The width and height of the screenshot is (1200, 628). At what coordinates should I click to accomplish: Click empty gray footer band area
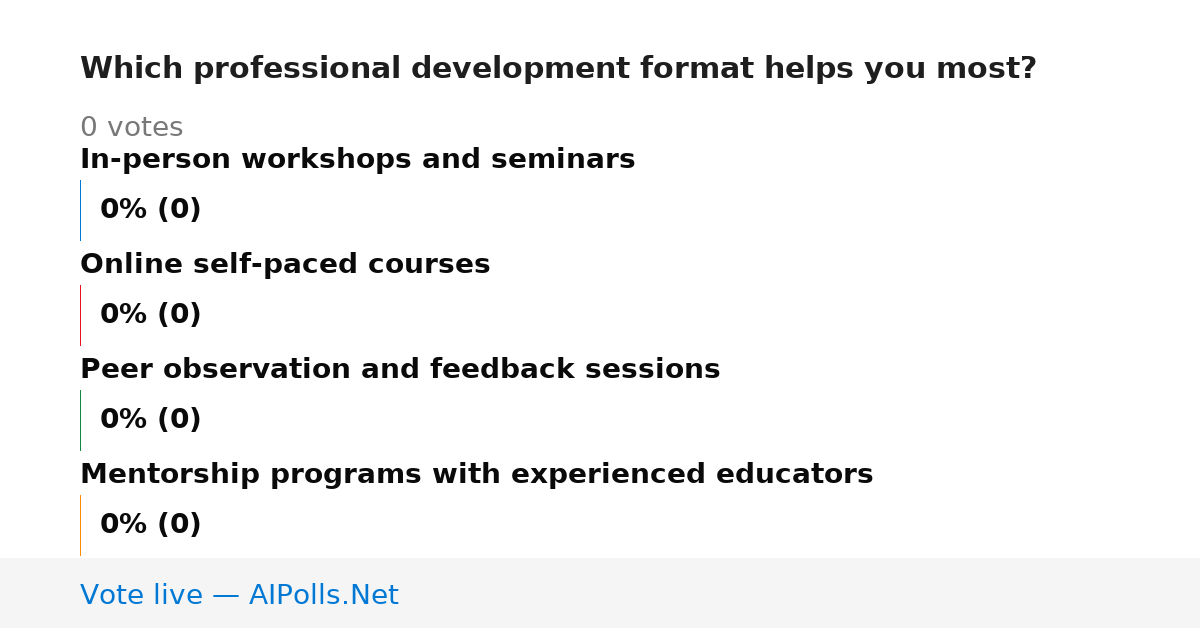pos(800,593)
